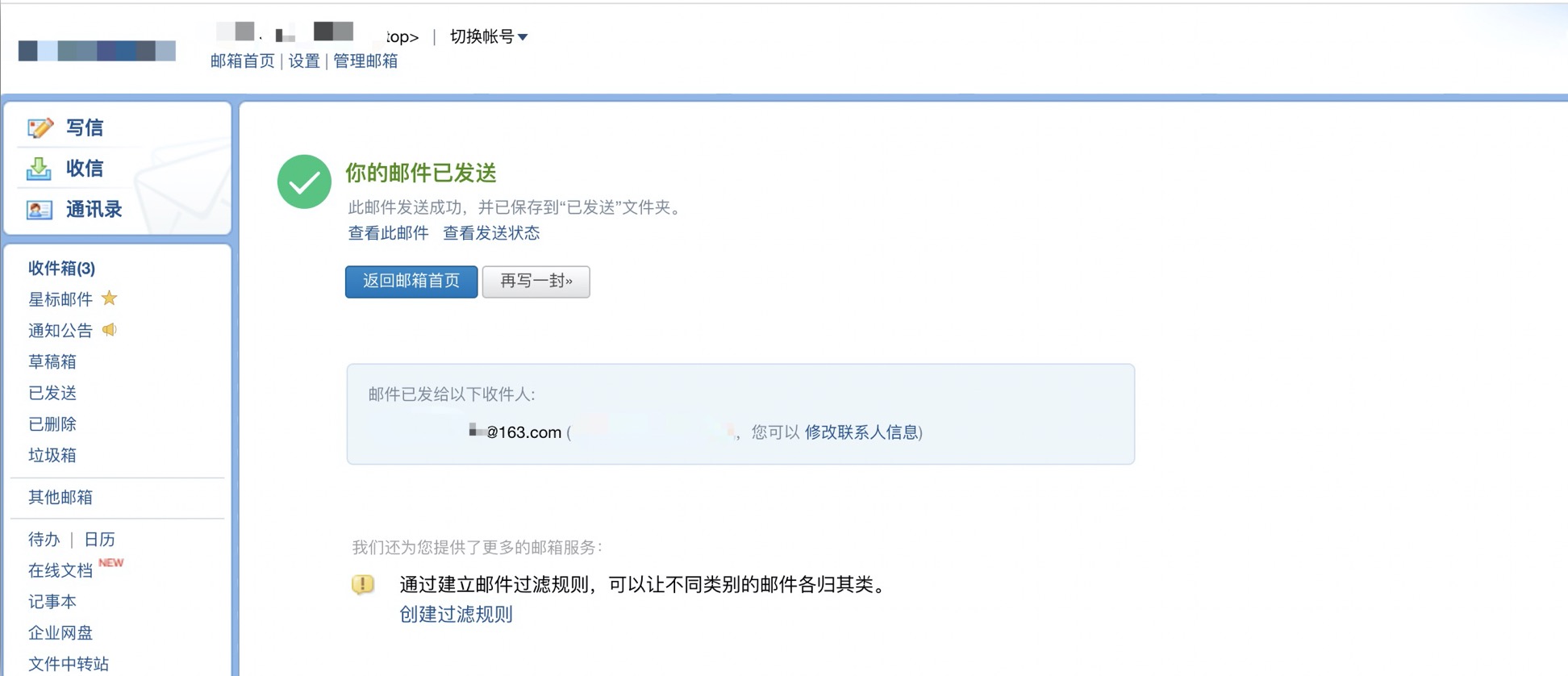
Task: Click the 收信 receive mail icon
Action: [40, 168]
